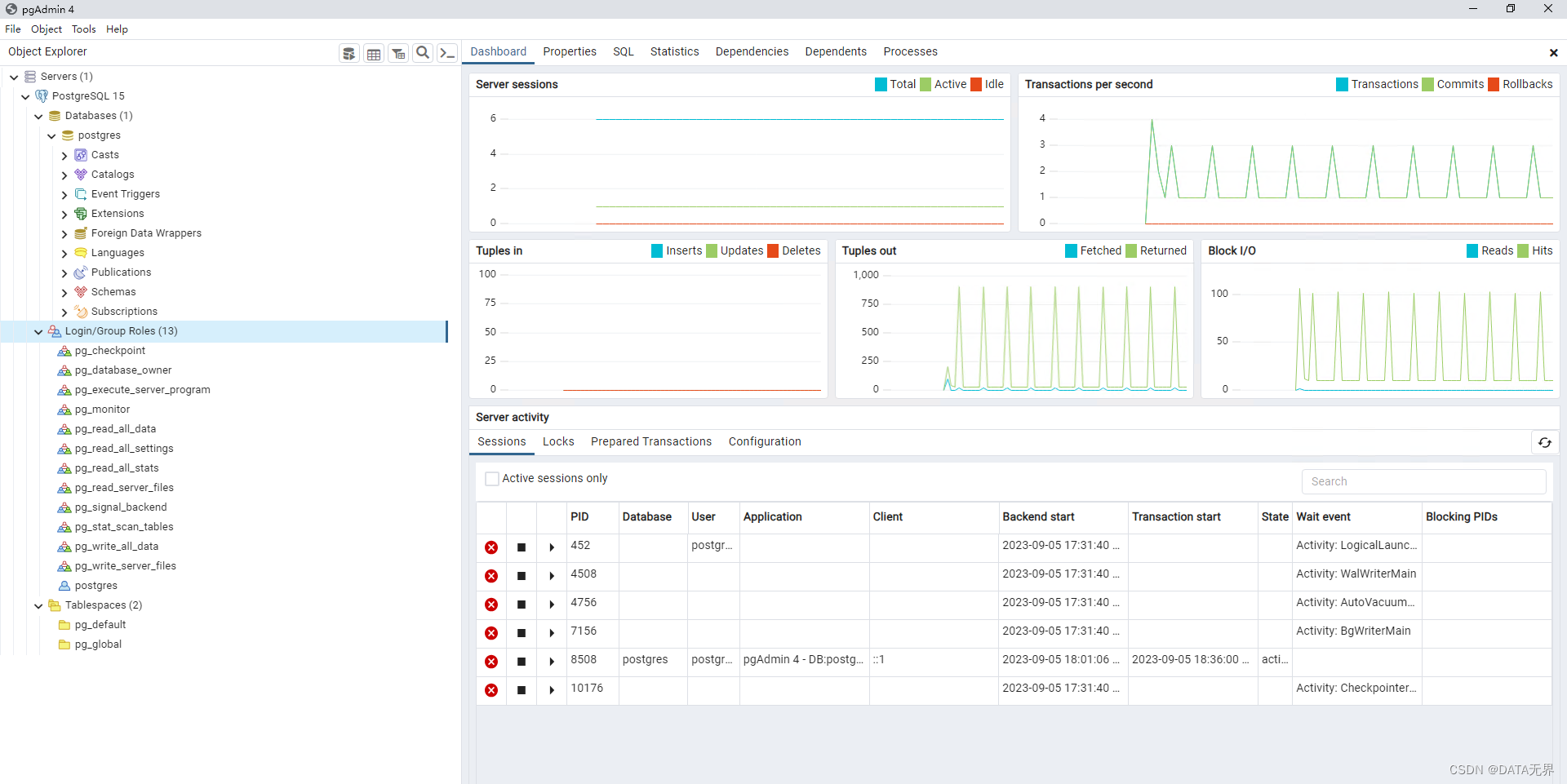
Task: Open the Tools menu
Action: pos(83,29)
